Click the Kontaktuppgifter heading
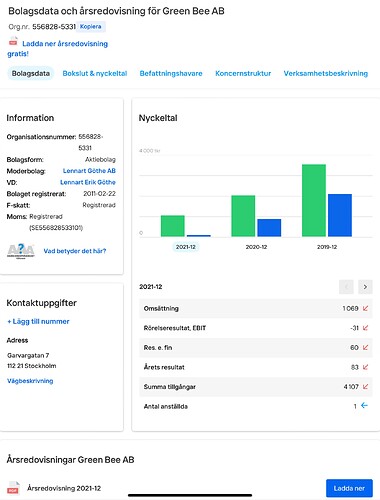Viewport: 380px width, 500px height. click(x=42, y=303)
